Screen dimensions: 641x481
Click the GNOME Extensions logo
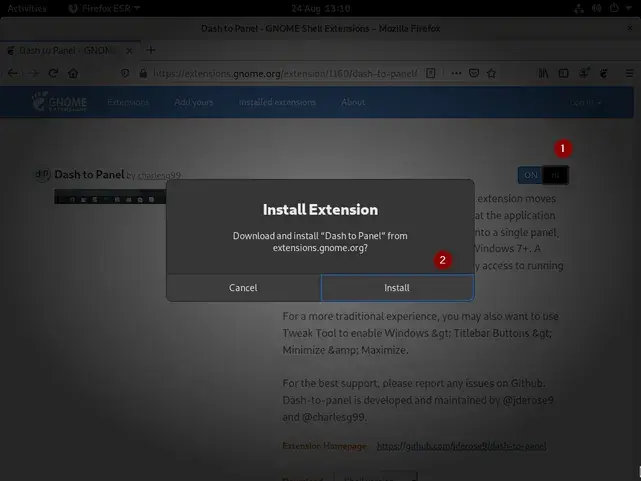click(59, 101)
